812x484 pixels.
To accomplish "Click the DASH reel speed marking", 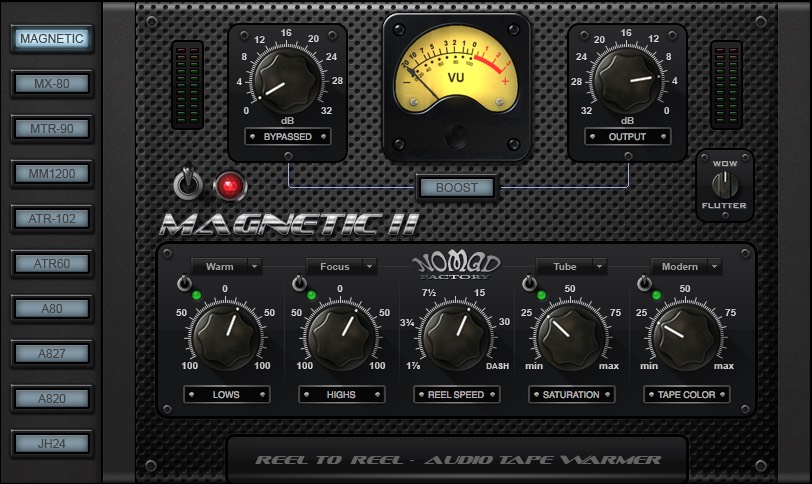I will 497,366.
